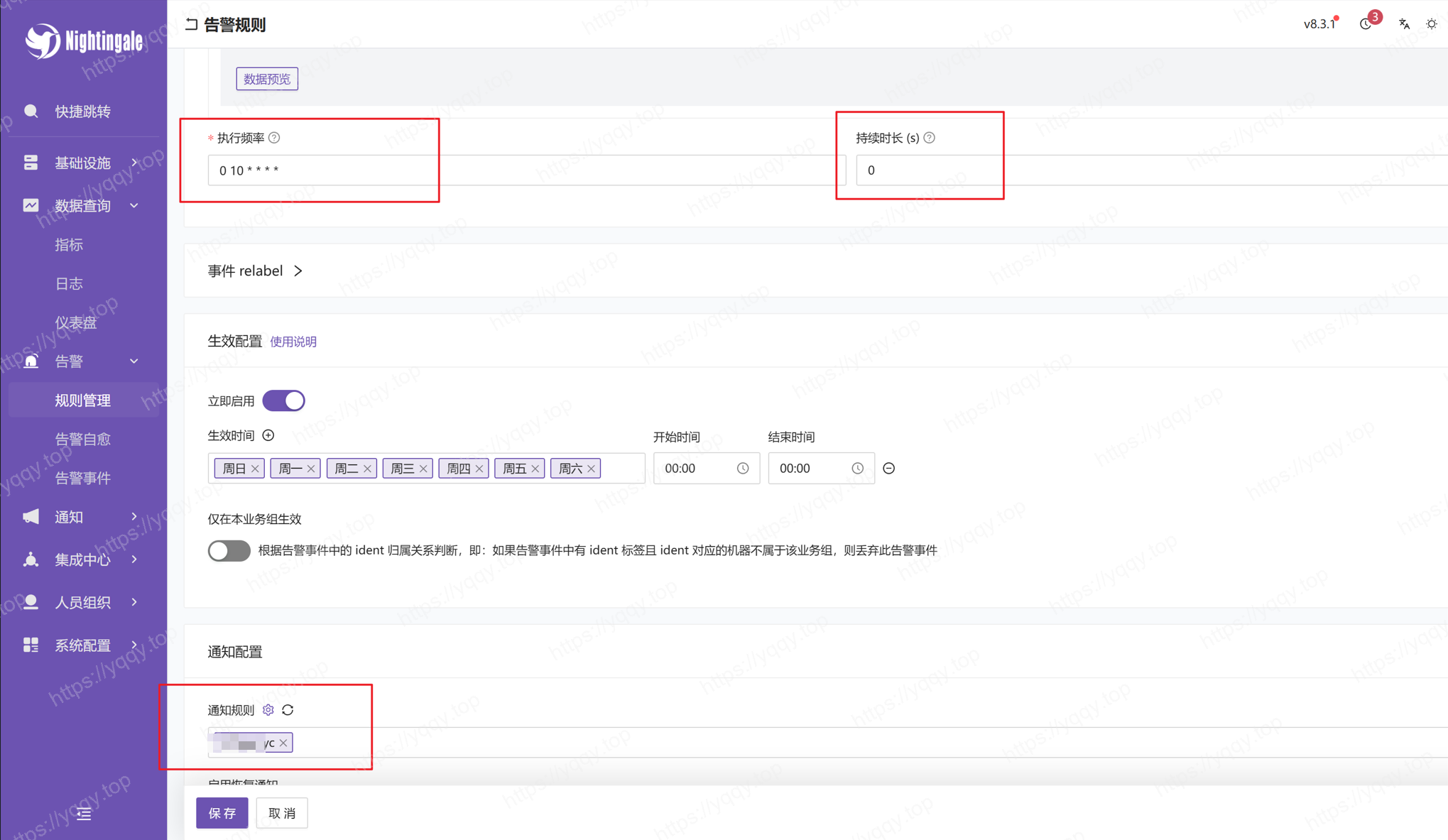Image resolution: width=1448 pixels, height=840 pixels.
Task: Collapse the sidebar menu icon at bottom
Action: pyautogui.click(x=84, y=814)
